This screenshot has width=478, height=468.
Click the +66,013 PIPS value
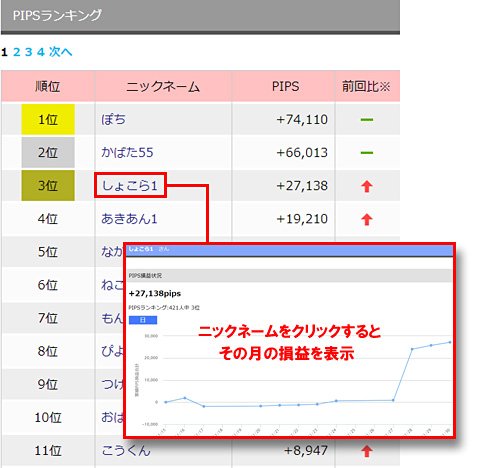coord(302,153)
